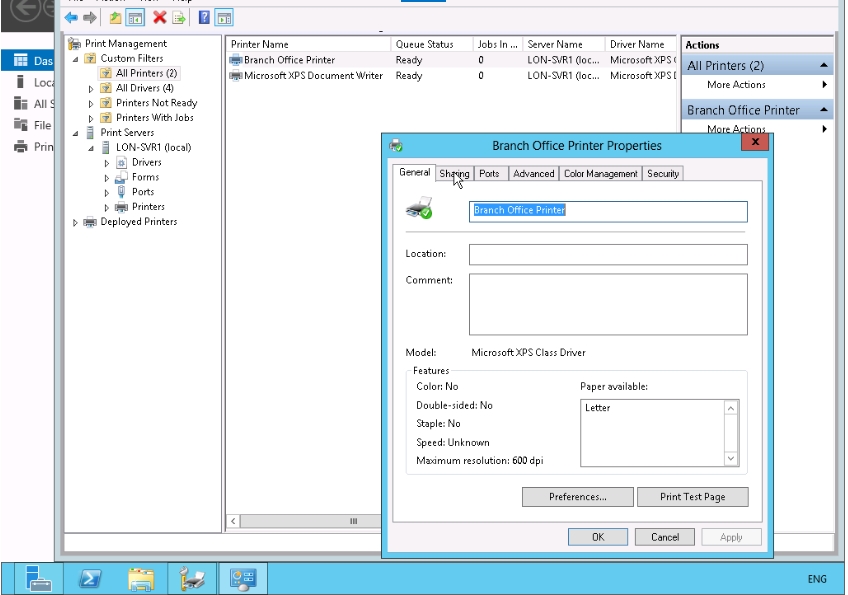Expand the Printers With Jobs filter
The height and width of the screenshot is (595, 848).
91,118
